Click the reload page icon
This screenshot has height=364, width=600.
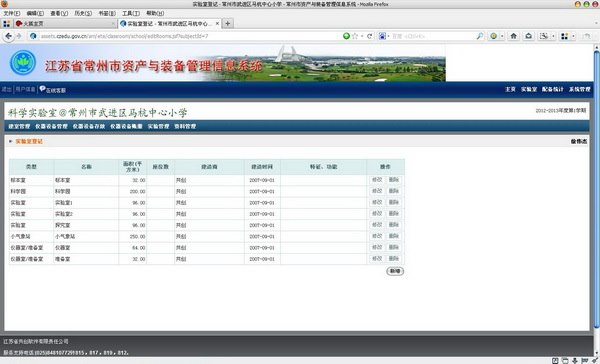tap(369, 36)
